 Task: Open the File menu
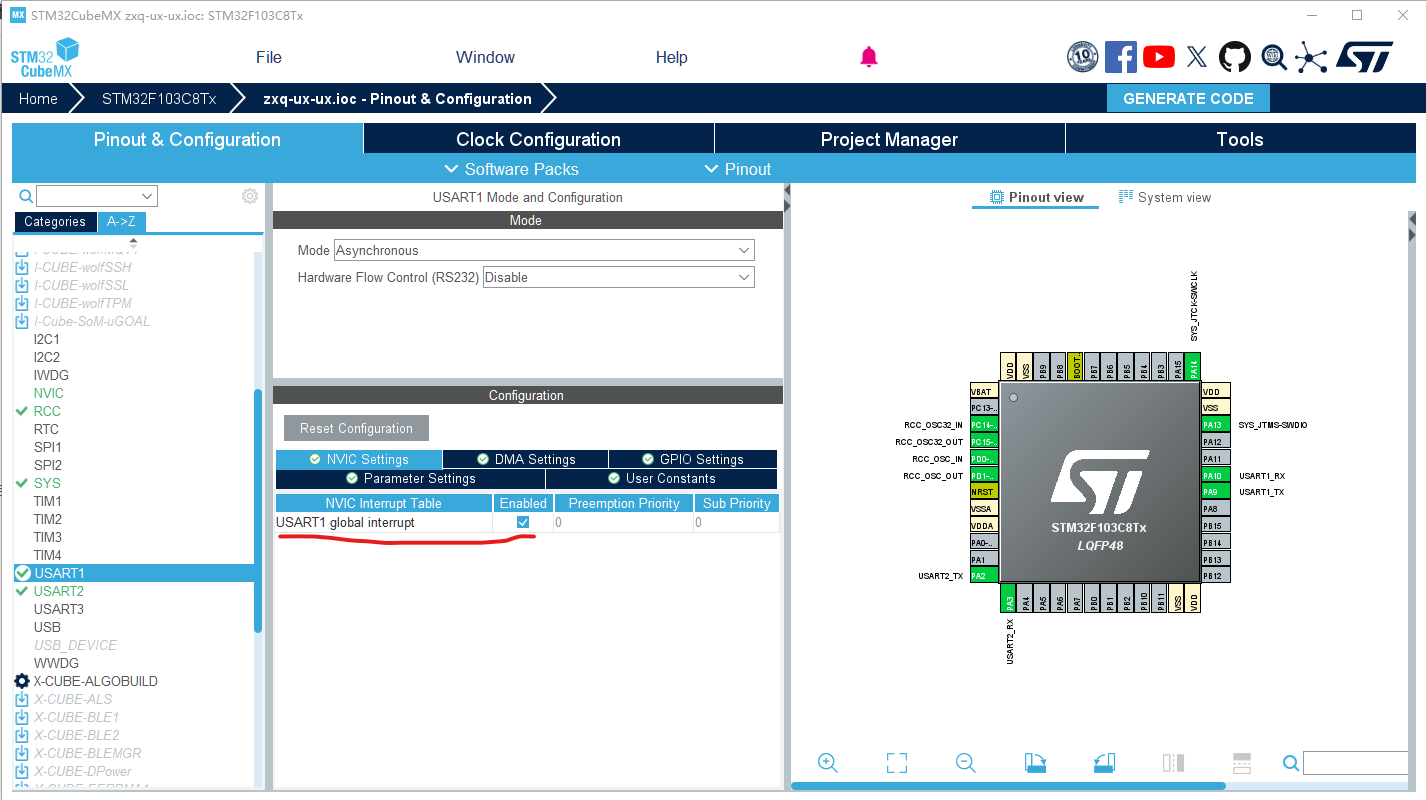pyautogui.click(x=269, y=57)
